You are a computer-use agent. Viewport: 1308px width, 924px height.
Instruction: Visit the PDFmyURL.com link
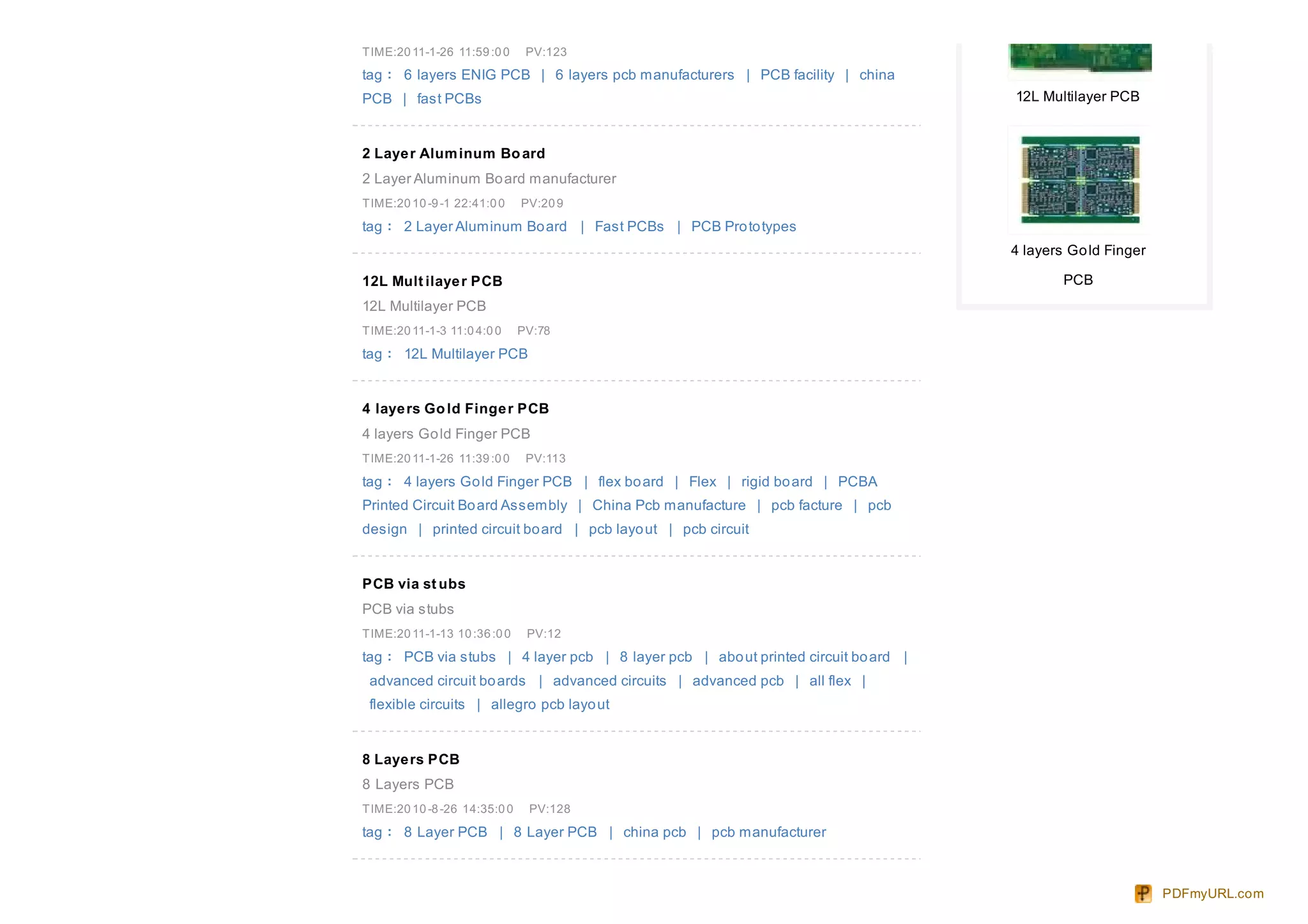coord(1213,893)
